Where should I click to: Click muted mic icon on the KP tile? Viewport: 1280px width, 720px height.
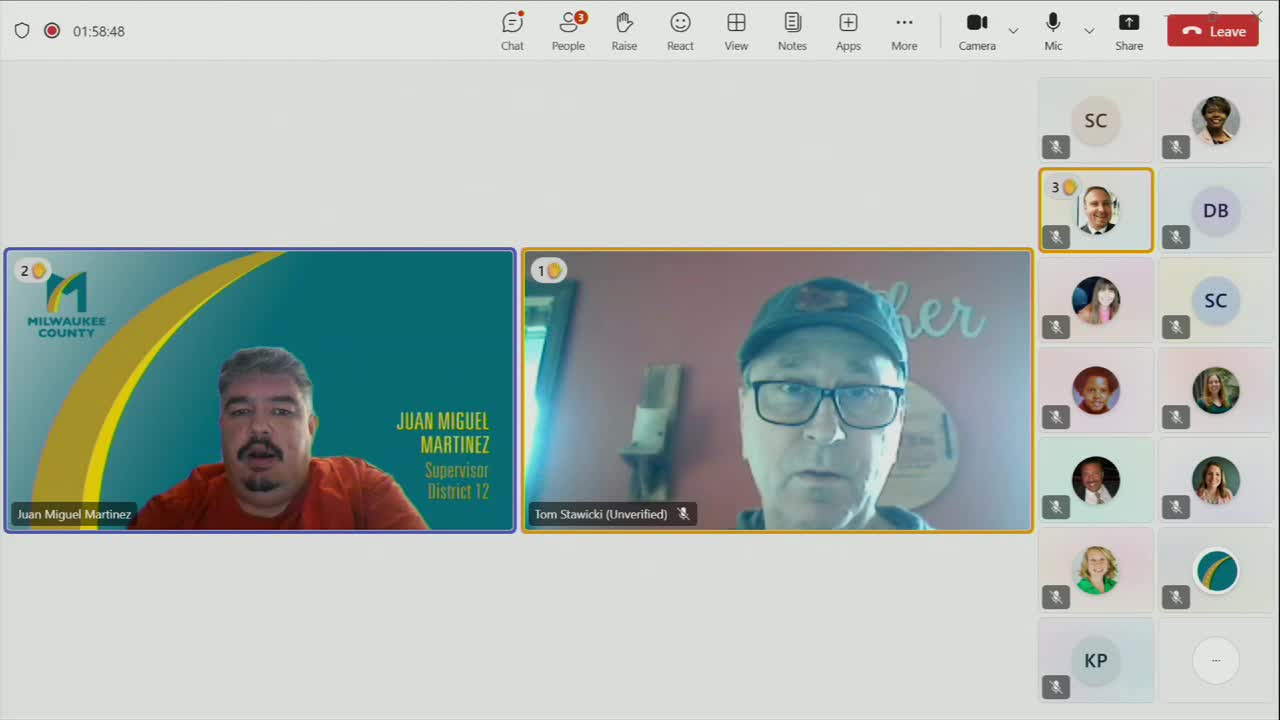click(1056, 687)
